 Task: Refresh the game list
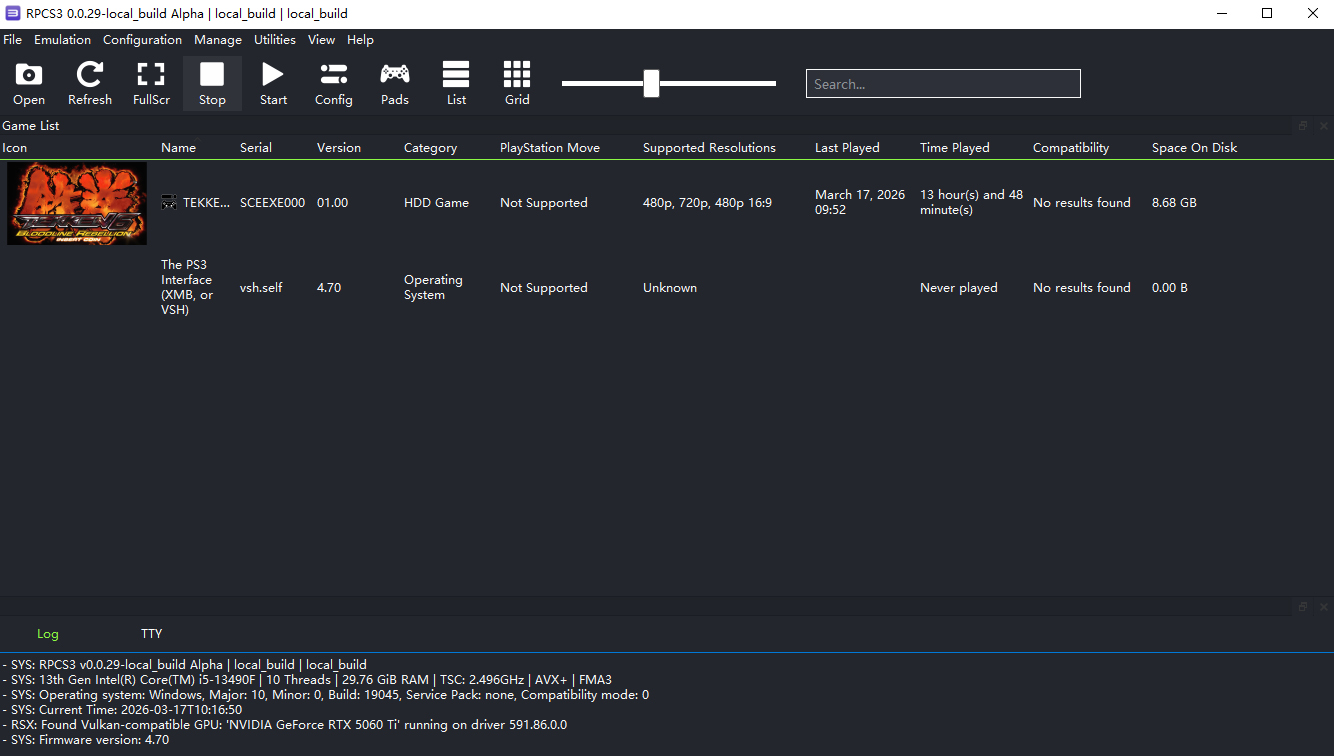coord(90,83)
